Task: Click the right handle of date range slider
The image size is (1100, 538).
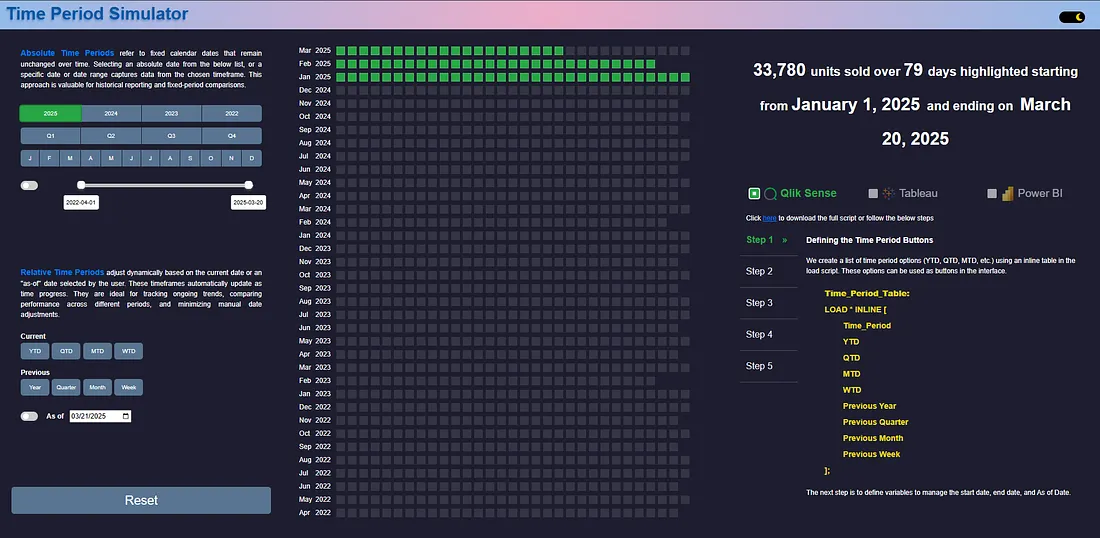Action: [248, 185]
